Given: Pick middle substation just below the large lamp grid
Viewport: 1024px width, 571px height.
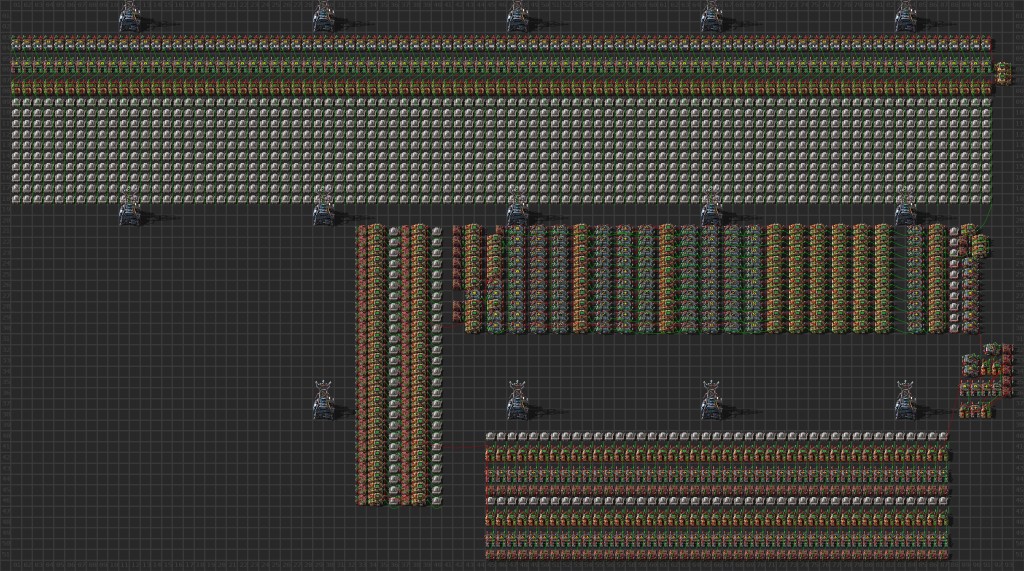Looking at the screenshot, I should [x=517, y=206].
